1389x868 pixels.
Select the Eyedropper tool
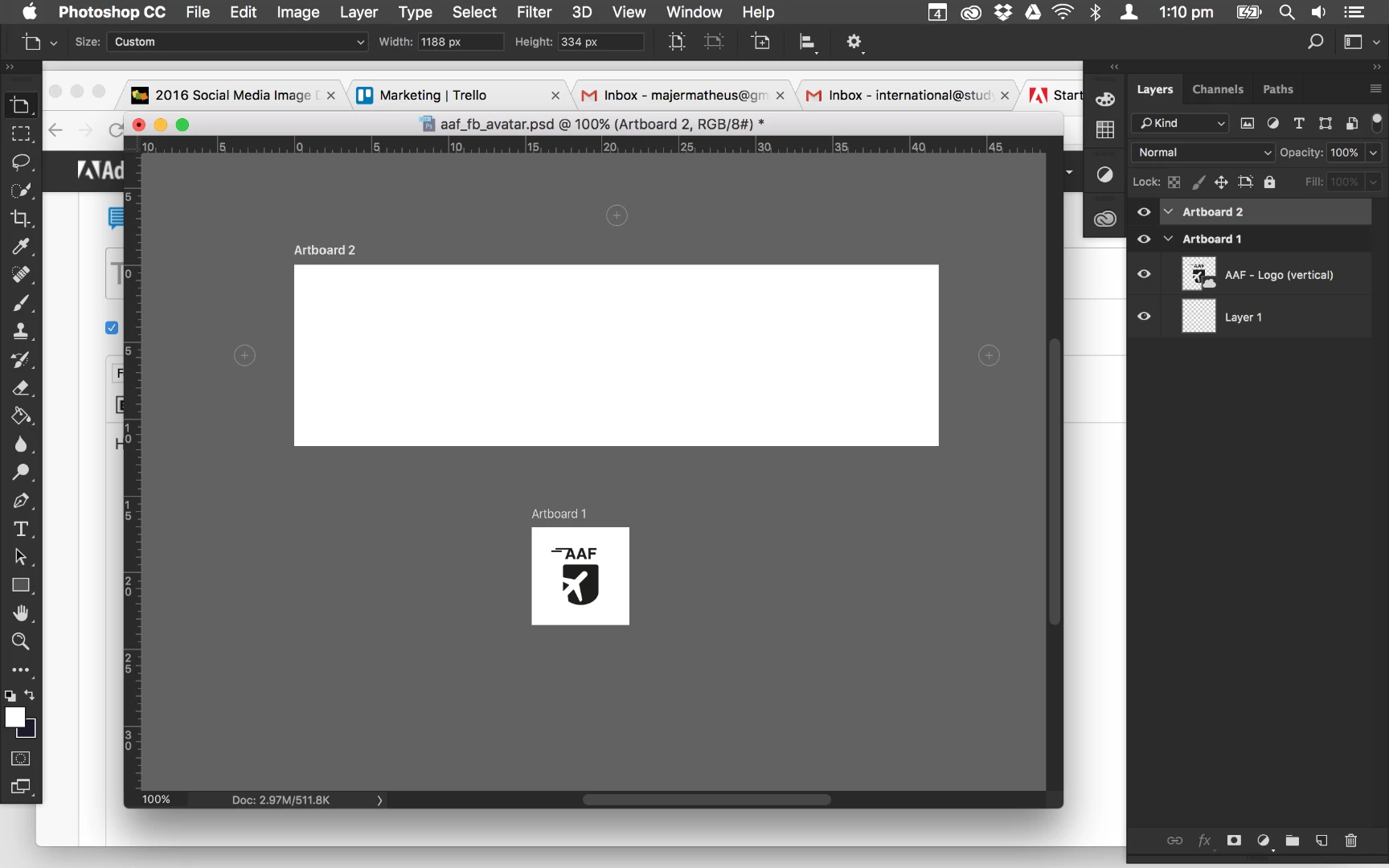click(x=21, y=247)
